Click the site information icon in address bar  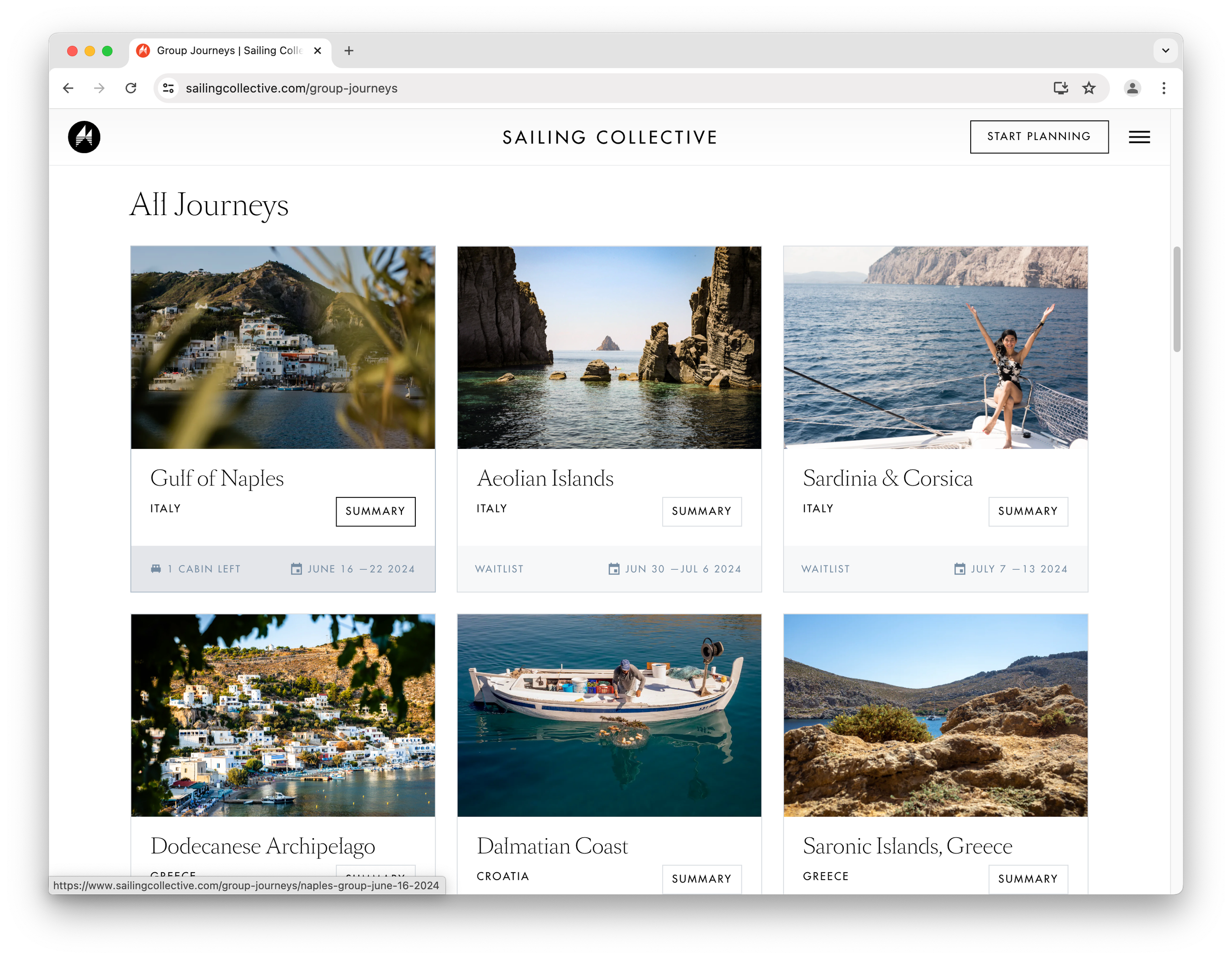pos(168,88)
